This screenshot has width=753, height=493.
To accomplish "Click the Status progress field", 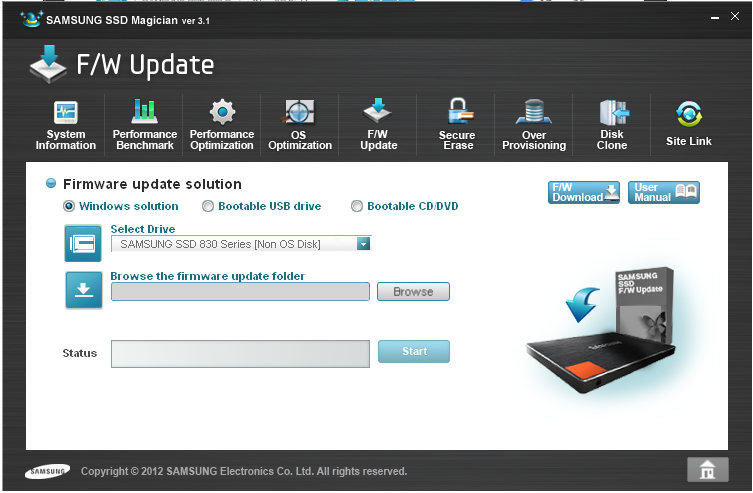I will point(240,354).
